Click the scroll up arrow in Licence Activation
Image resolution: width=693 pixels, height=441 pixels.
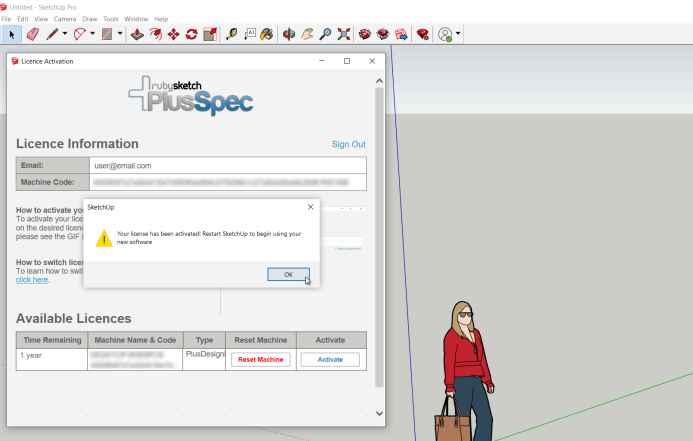379,81
